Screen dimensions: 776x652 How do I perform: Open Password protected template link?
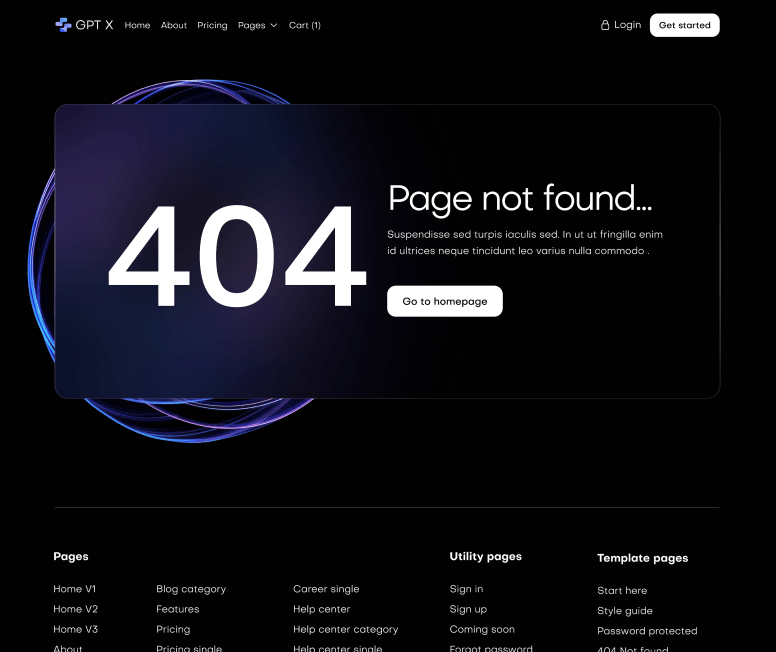pos(647,631)
